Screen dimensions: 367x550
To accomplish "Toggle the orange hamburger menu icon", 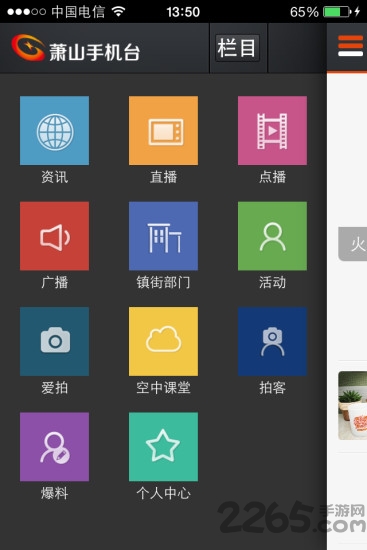I will [x=350, y=46].
